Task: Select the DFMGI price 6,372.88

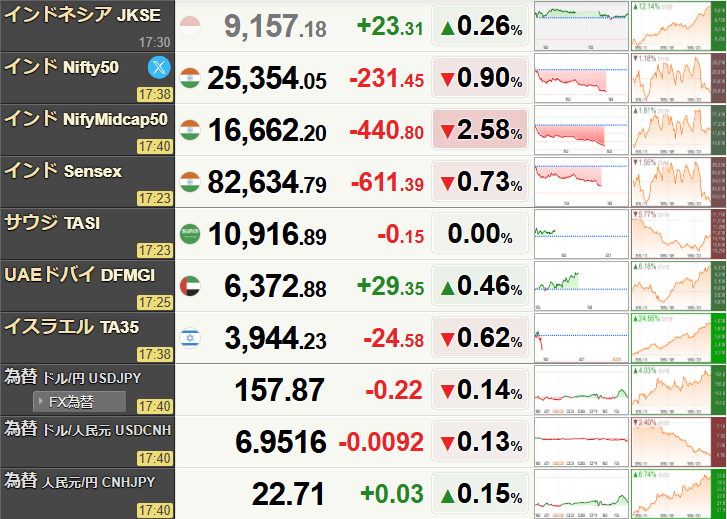Action: [x=275, y=286]
